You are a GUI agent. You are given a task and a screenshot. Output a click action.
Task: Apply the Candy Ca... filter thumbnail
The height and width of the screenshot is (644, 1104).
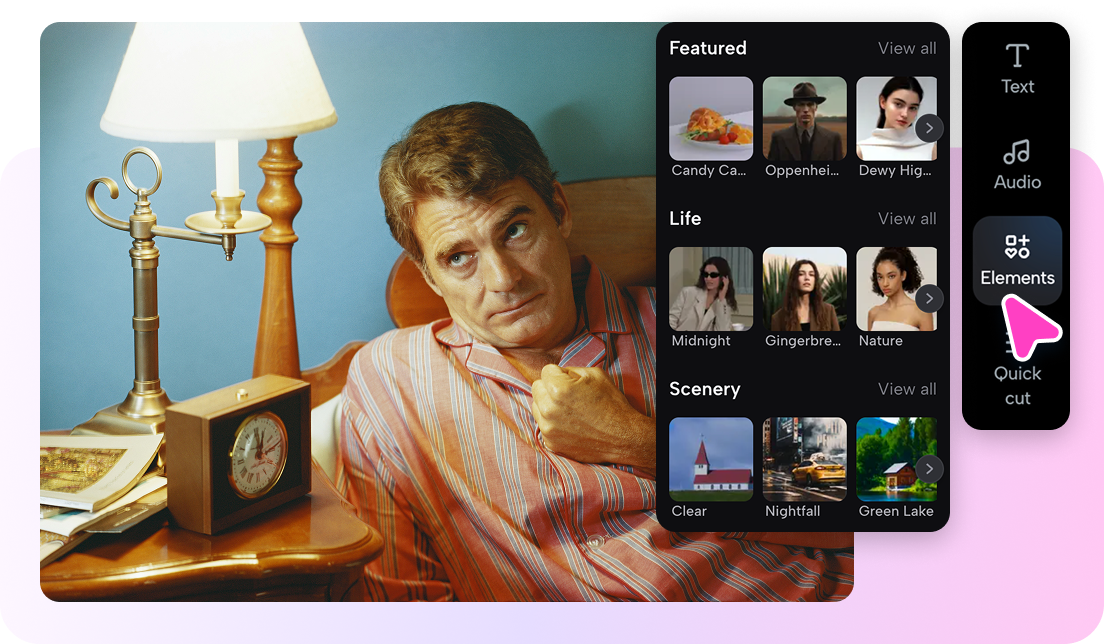point(710,118)
